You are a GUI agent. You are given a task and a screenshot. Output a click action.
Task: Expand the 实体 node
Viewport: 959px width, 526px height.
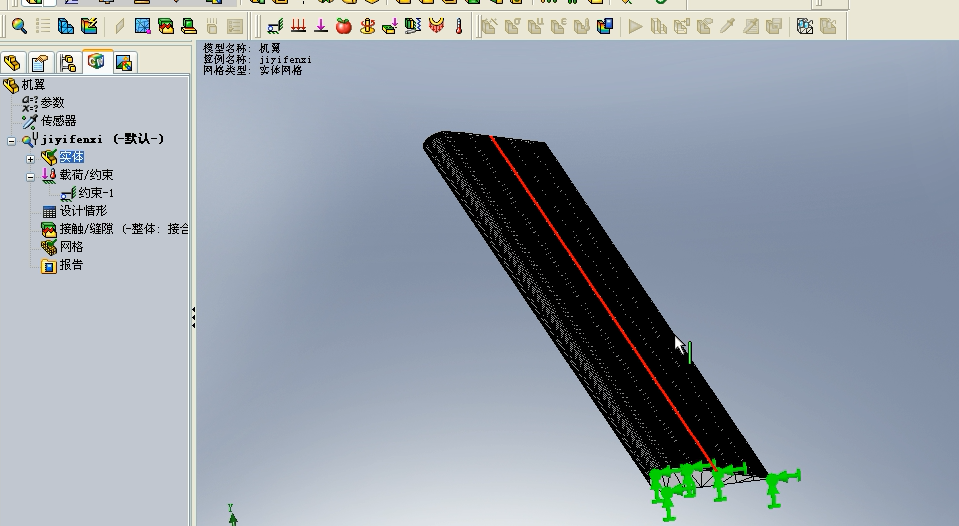[x=31, y=159]
